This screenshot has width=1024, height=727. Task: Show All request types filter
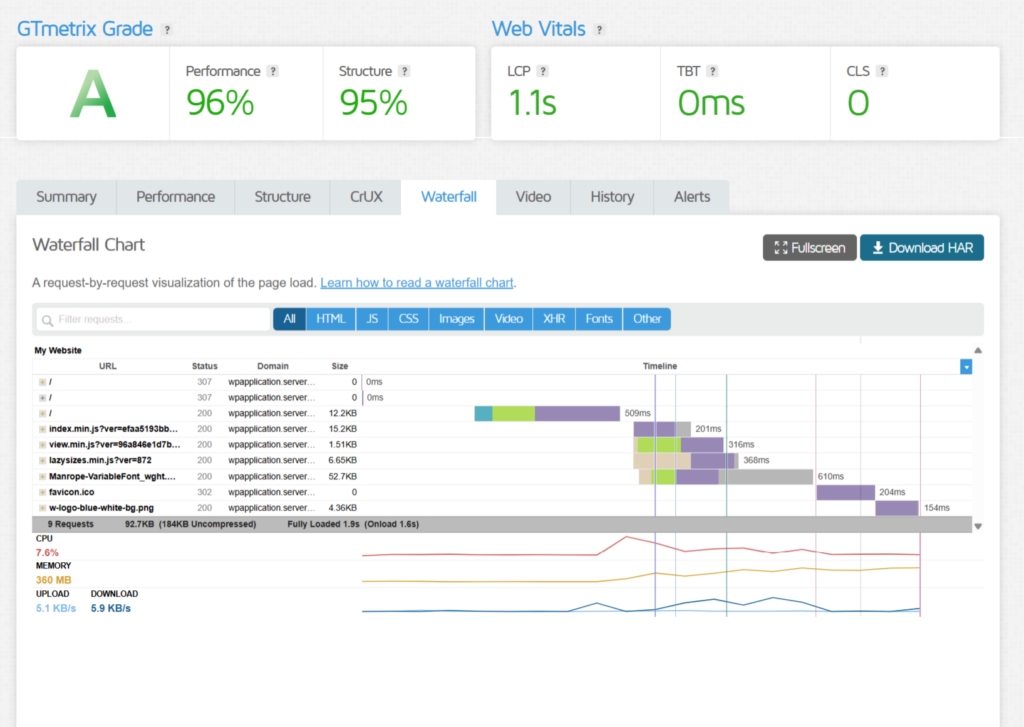(x=289, y=319)
